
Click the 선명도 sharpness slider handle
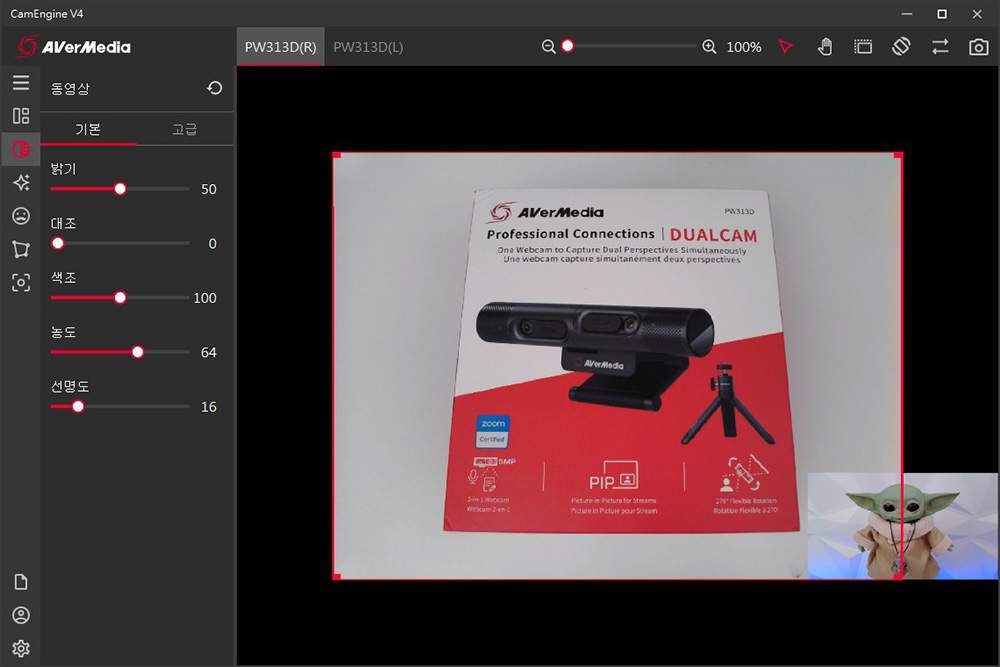point(78,406)
